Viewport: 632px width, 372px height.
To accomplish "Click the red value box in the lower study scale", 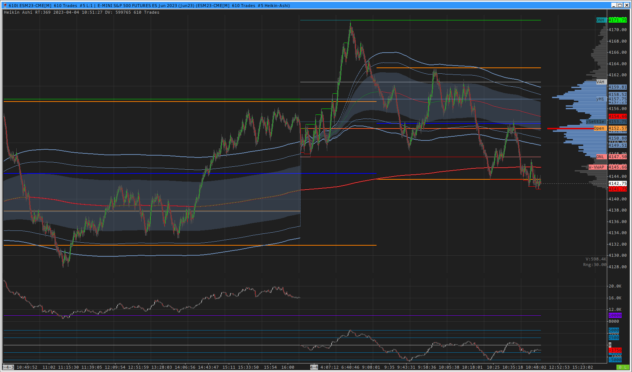I will click(615, 350).
